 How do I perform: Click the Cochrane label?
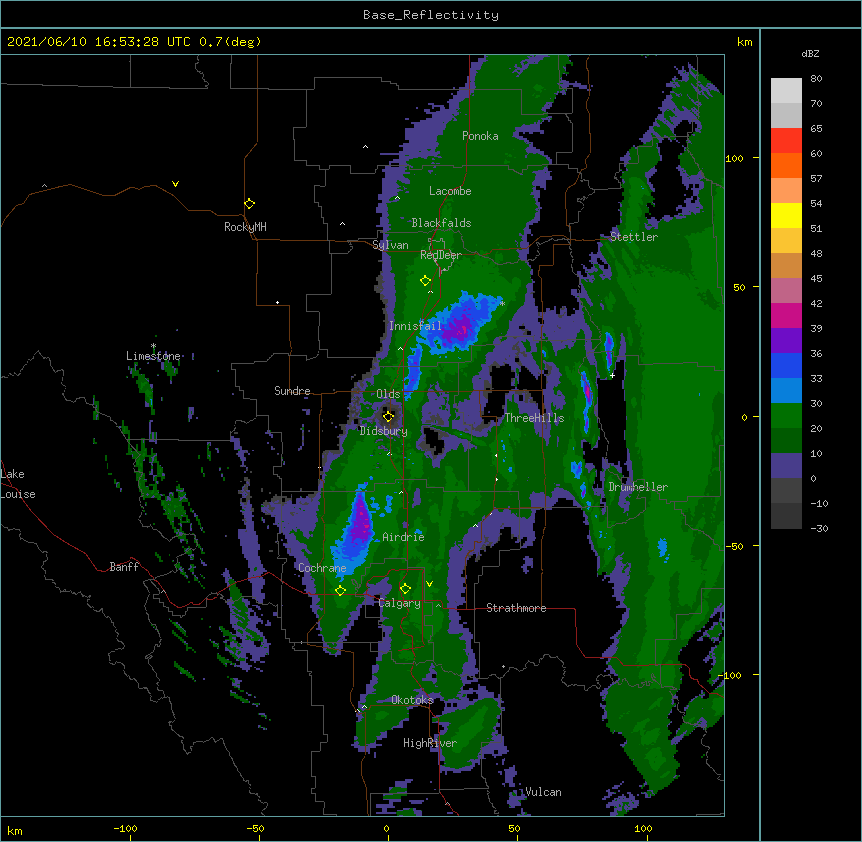click(322, 568)
